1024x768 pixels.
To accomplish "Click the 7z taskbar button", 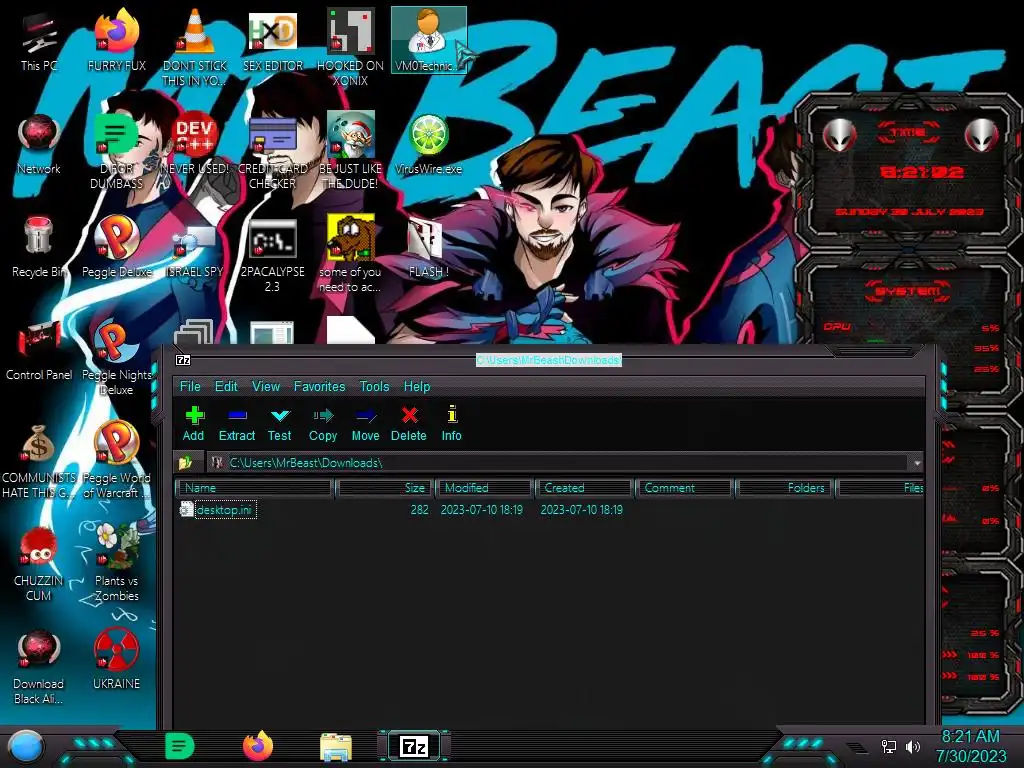I will click(414, 746).
